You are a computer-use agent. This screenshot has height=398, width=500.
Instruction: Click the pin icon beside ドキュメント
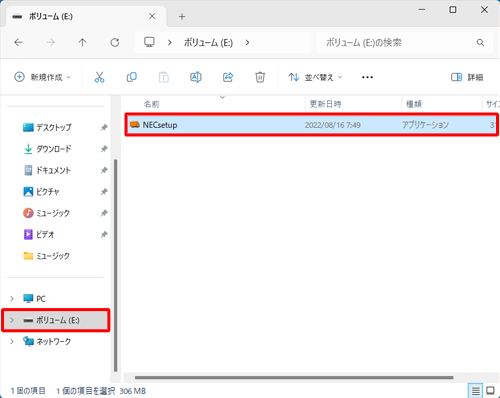(104, 170)
